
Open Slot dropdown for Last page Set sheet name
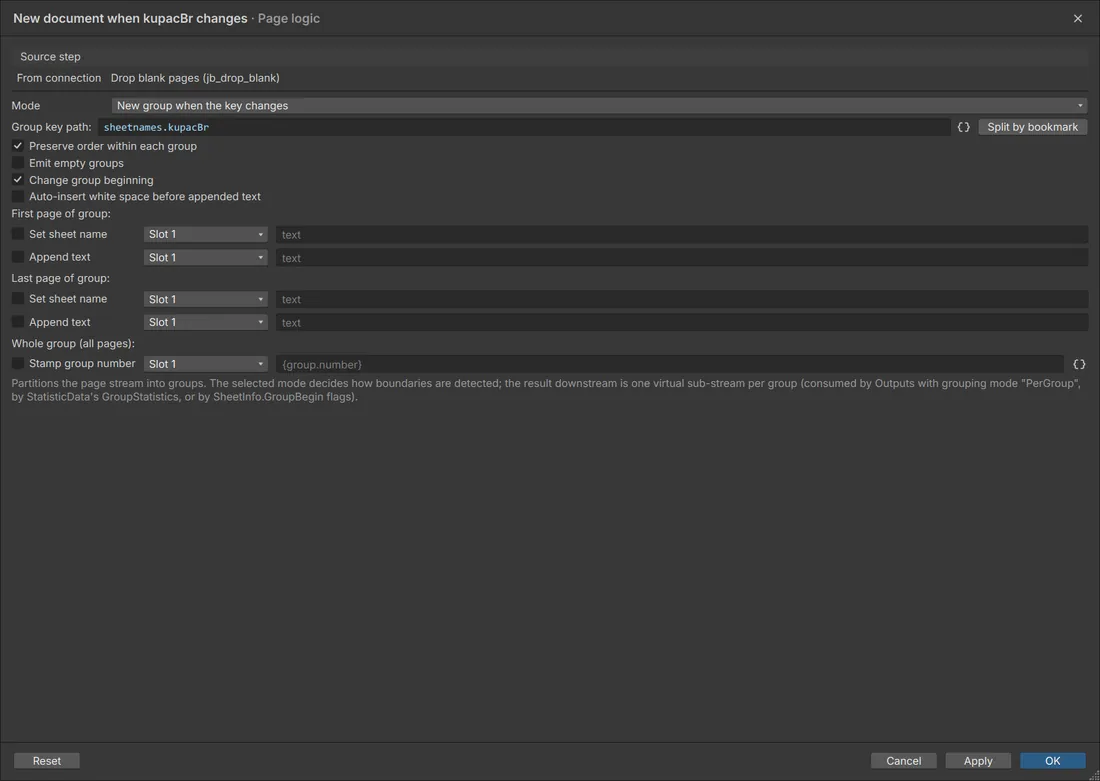206,299
